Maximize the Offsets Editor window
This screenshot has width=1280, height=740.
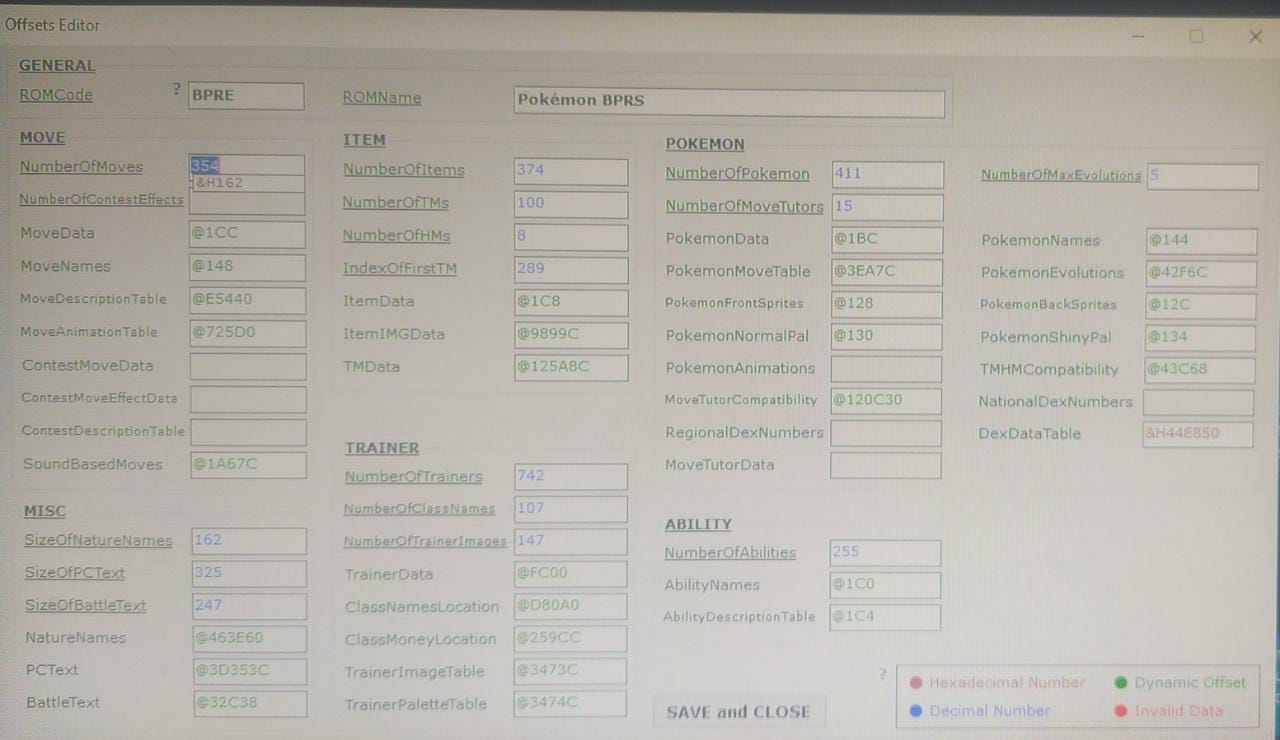(x=1196, y=37)
